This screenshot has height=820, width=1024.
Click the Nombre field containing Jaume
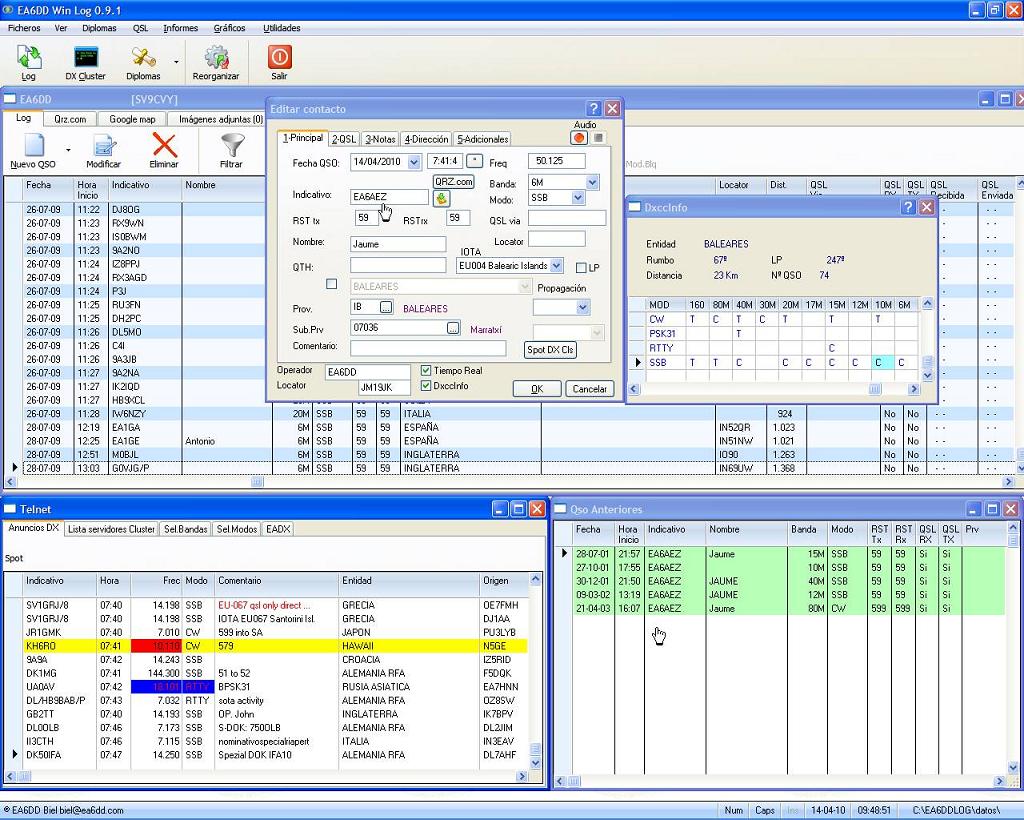click(398, 243)
